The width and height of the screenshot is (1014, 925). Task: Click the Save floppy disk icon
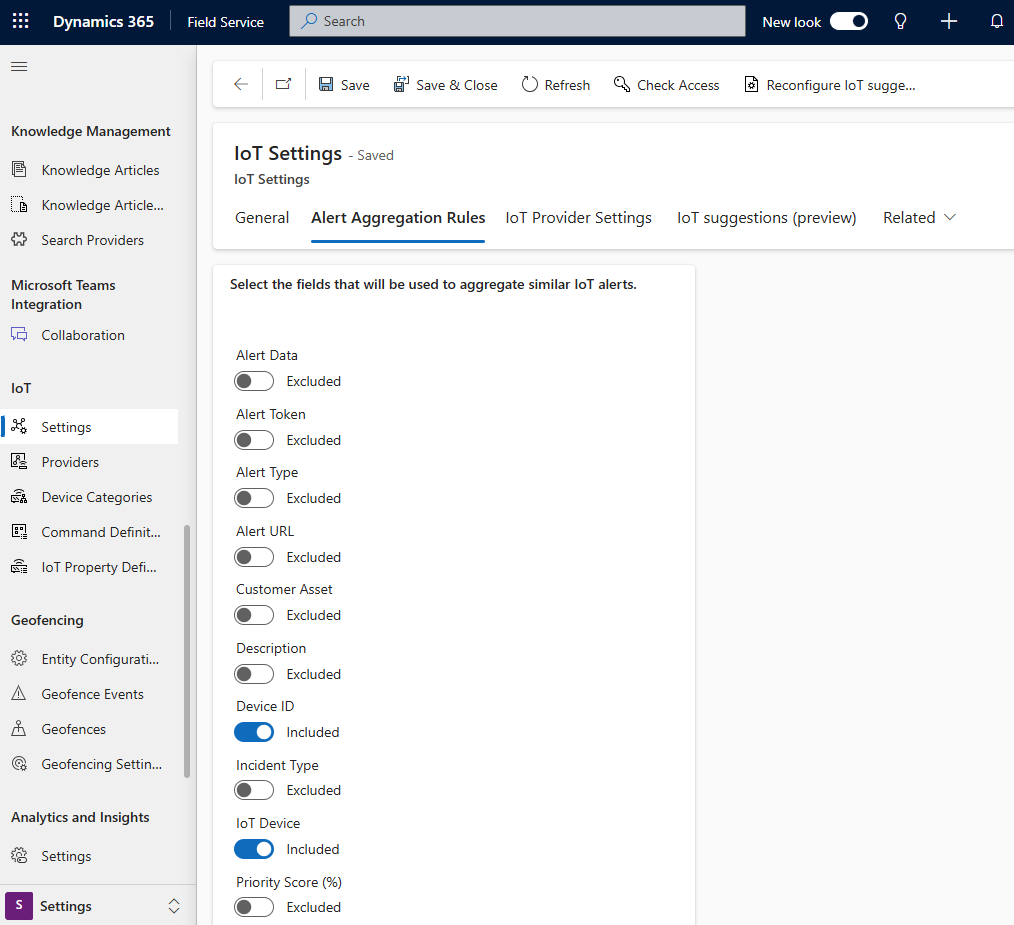point(326,84)
